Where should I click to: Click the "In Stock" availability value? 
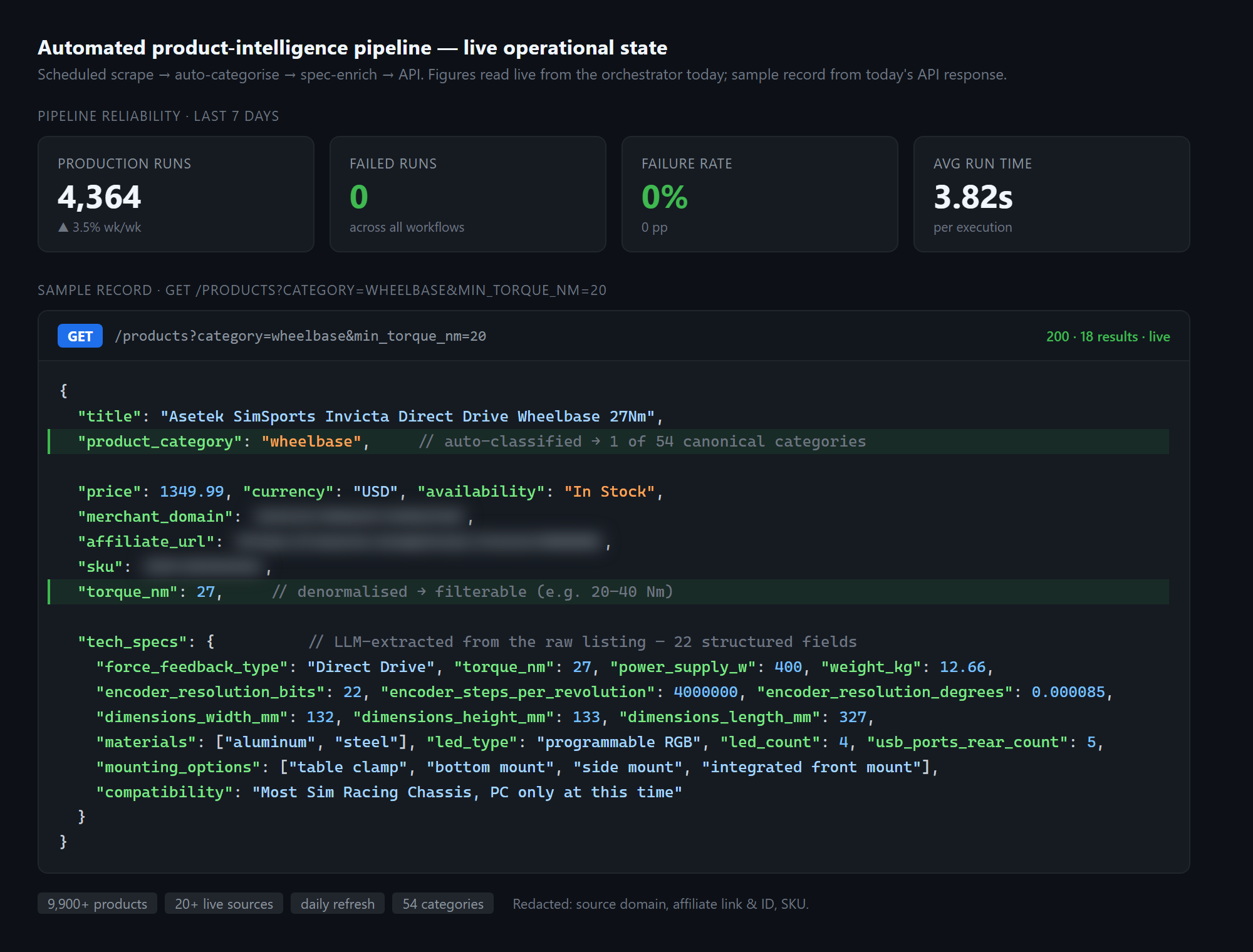pyautogui.click(x=610, y=492)
